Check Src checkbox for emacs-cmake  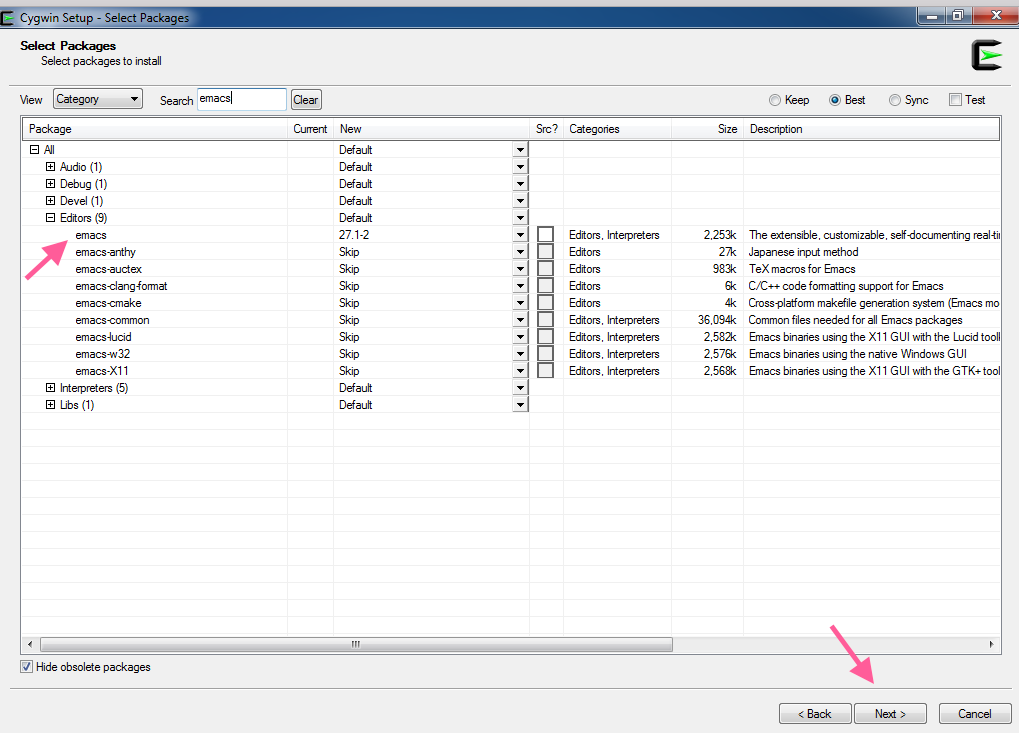[x=546, y=303]
